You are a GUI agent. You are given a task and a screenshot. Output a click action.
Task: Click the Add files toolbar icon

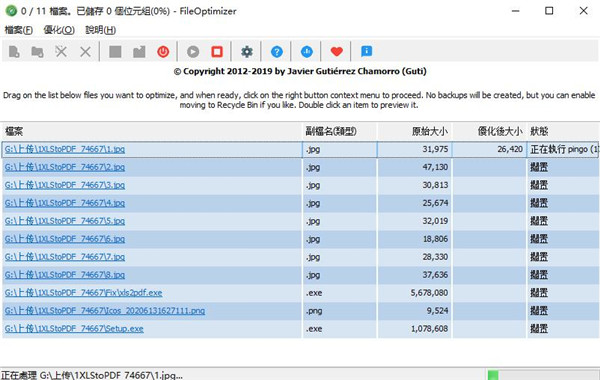point(14,51)
